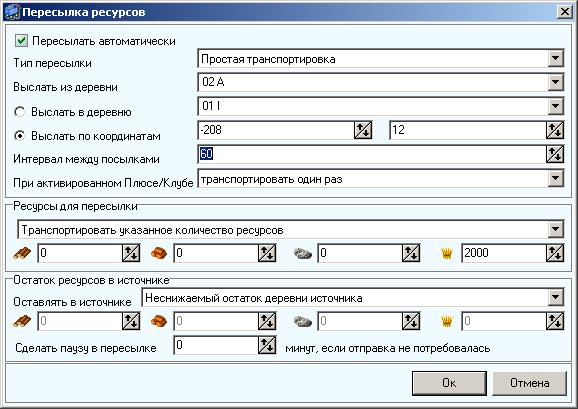Screen dimensions: 578x409
Task: Select the Выслать в деревню radio button
Action: (x=20, y=112)
